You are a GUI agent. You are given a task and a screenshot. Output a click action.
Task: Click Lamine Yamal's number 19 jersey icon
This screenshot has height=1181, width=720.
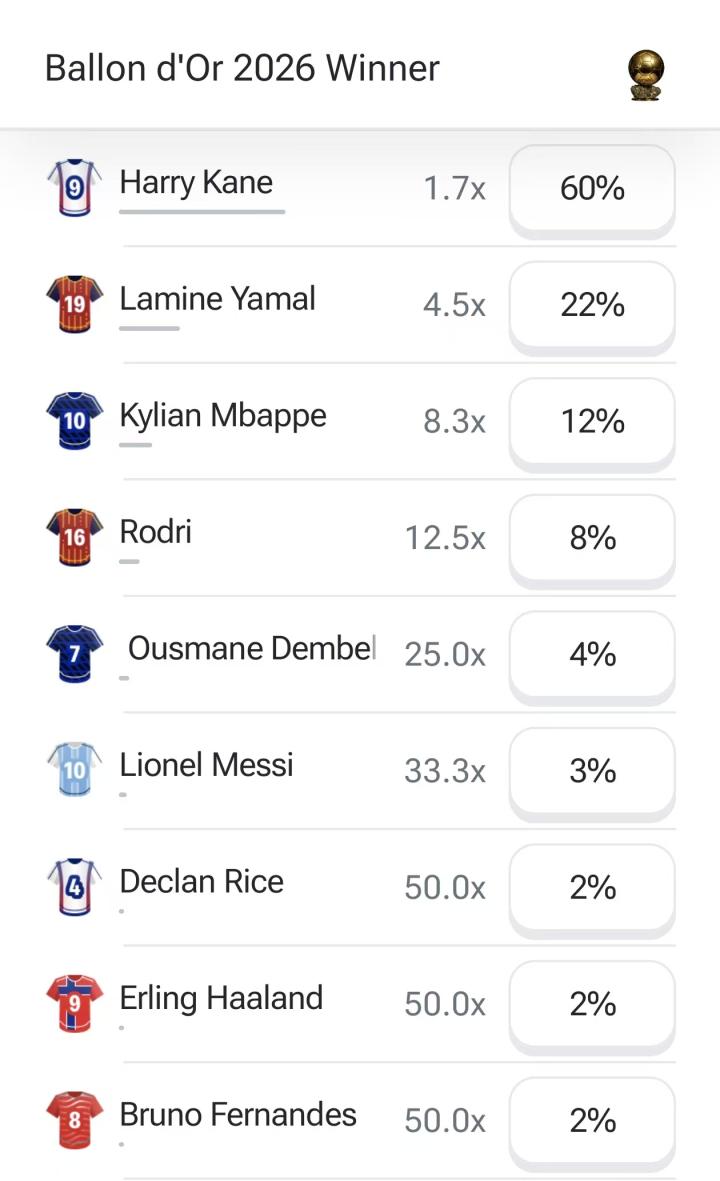pos(75,304)
